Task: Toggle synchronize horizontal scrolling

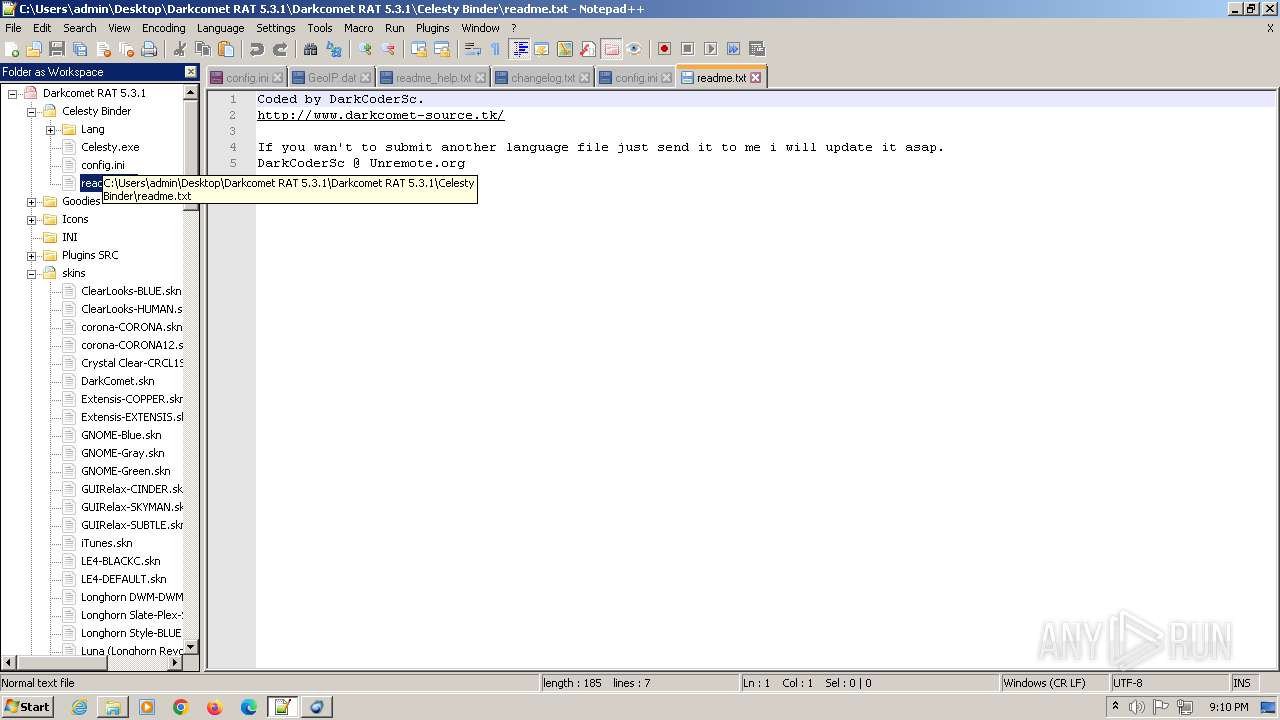Action: [442, 49]
